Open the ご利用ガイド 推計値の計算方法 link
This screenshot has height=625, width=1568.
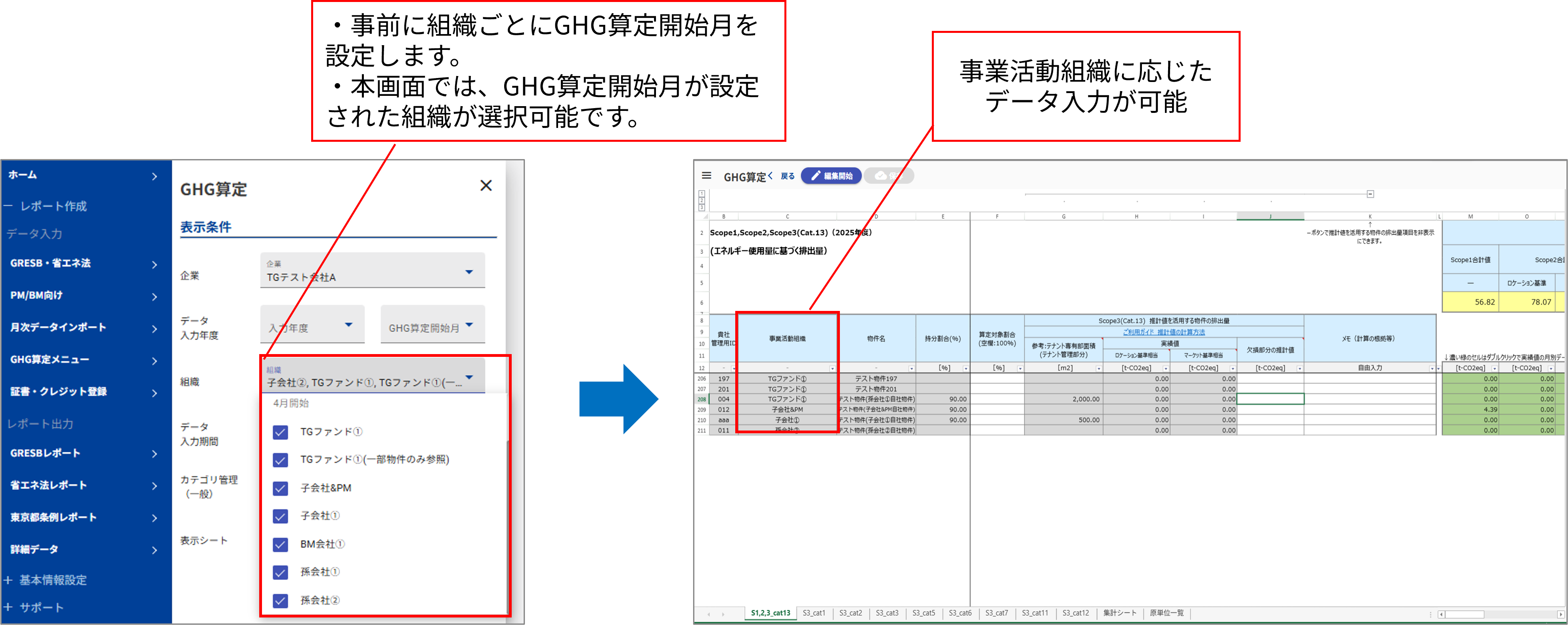[x=1164, y=332]
